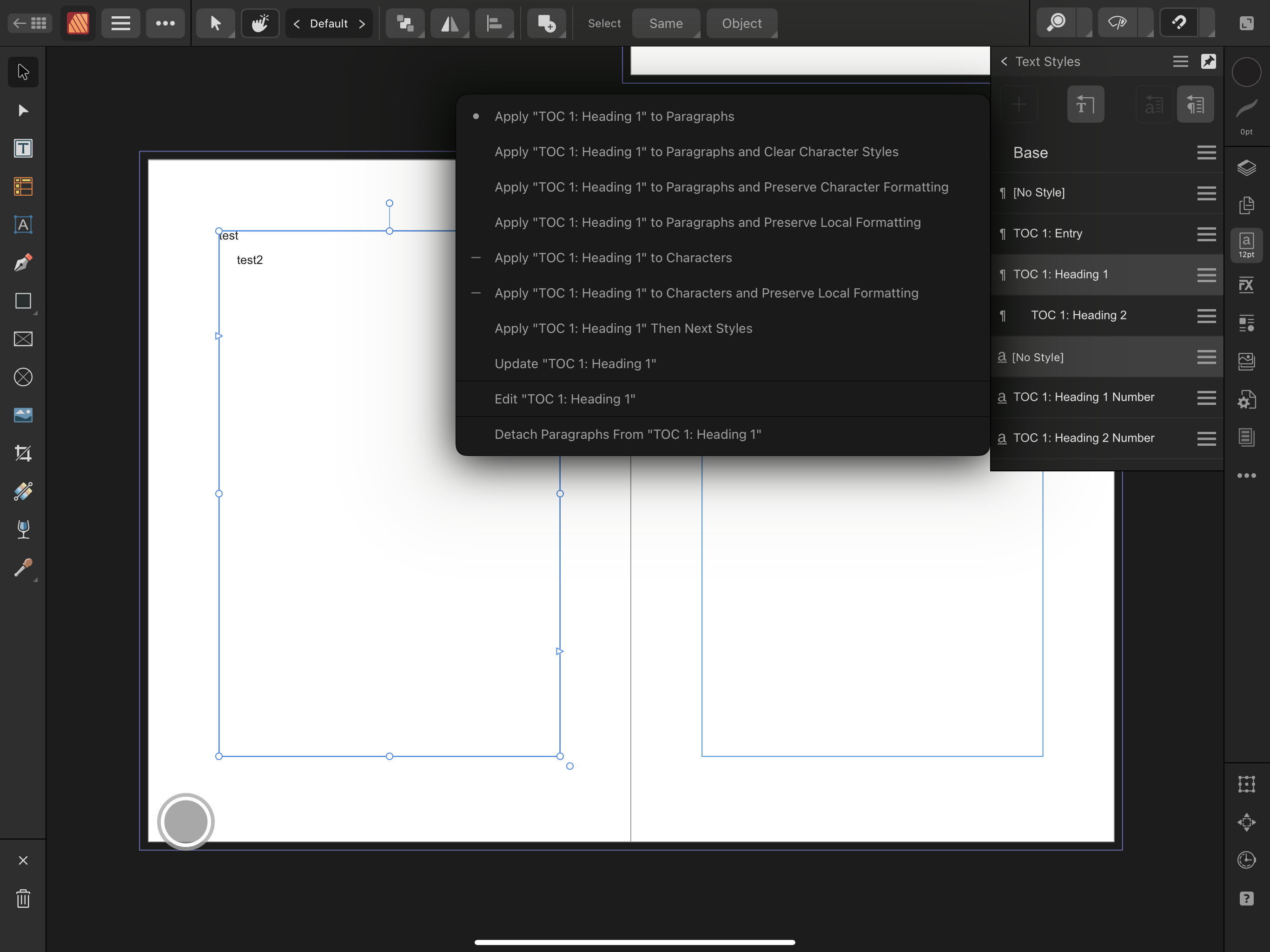
Task: Select the TOC 1: Heading 2 style
Action: [1107, 316]
